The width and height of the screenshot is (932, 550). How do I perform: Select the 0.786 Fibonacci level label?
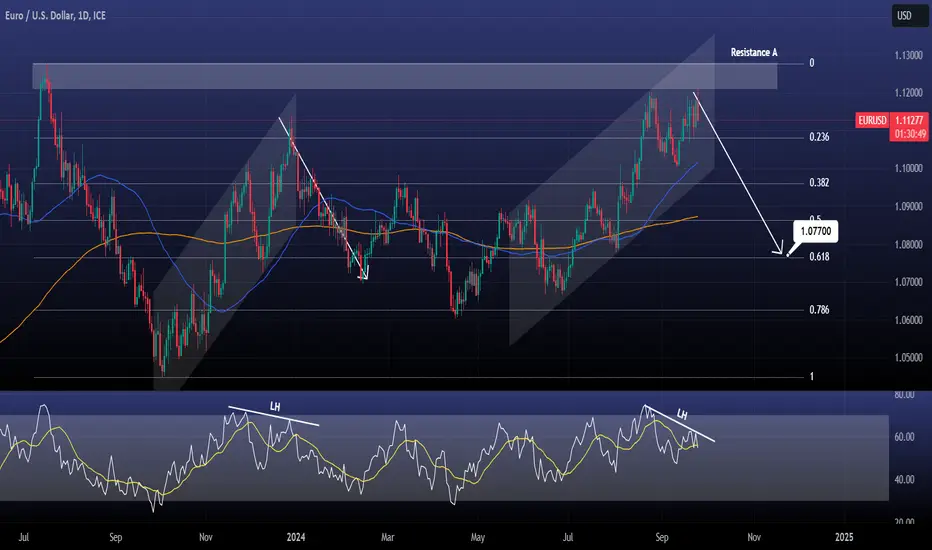pos(819,310)
